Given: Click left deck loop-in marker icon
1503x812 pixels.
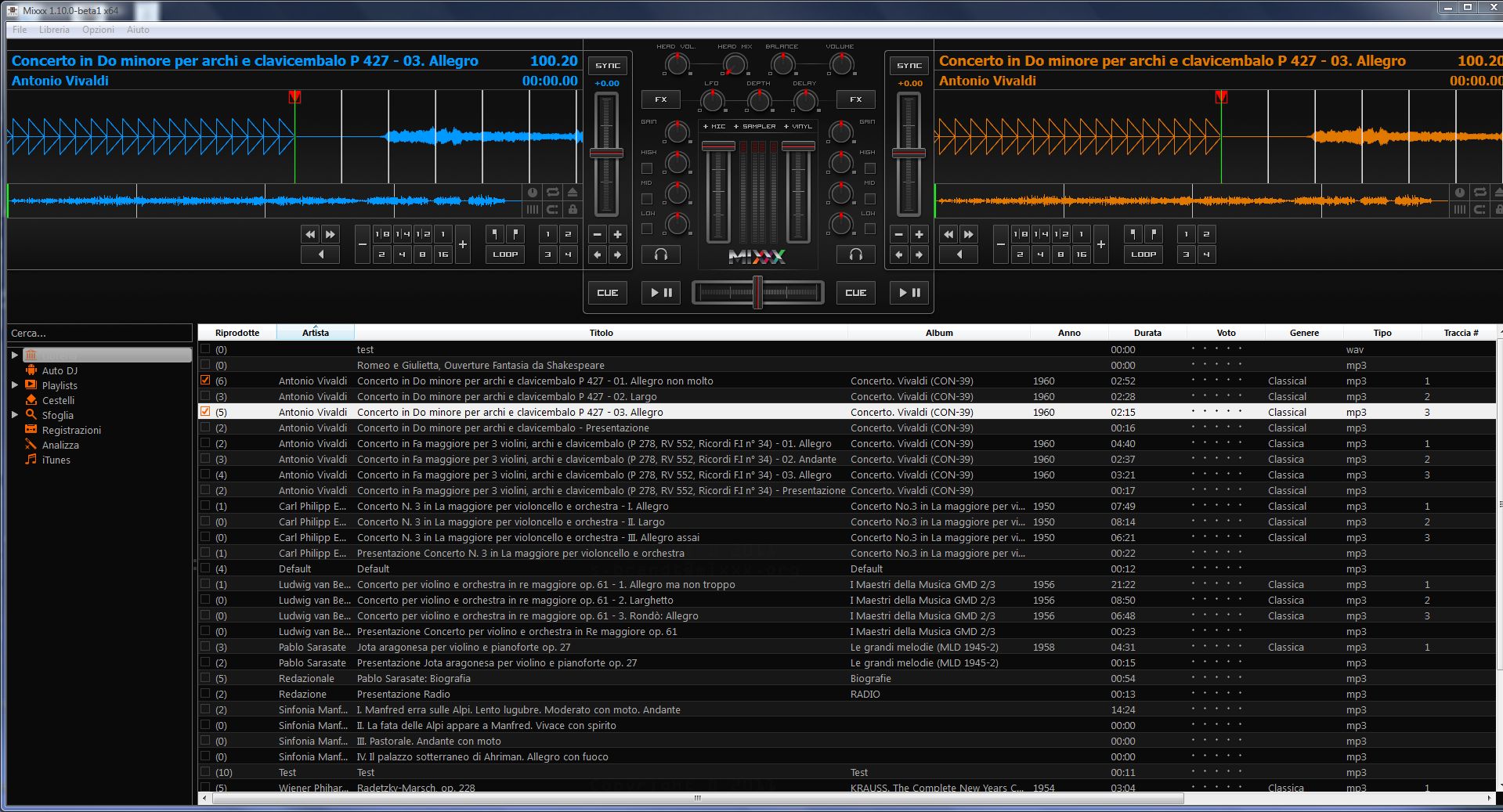Looking at the screenshot, I should click(495, 234).
